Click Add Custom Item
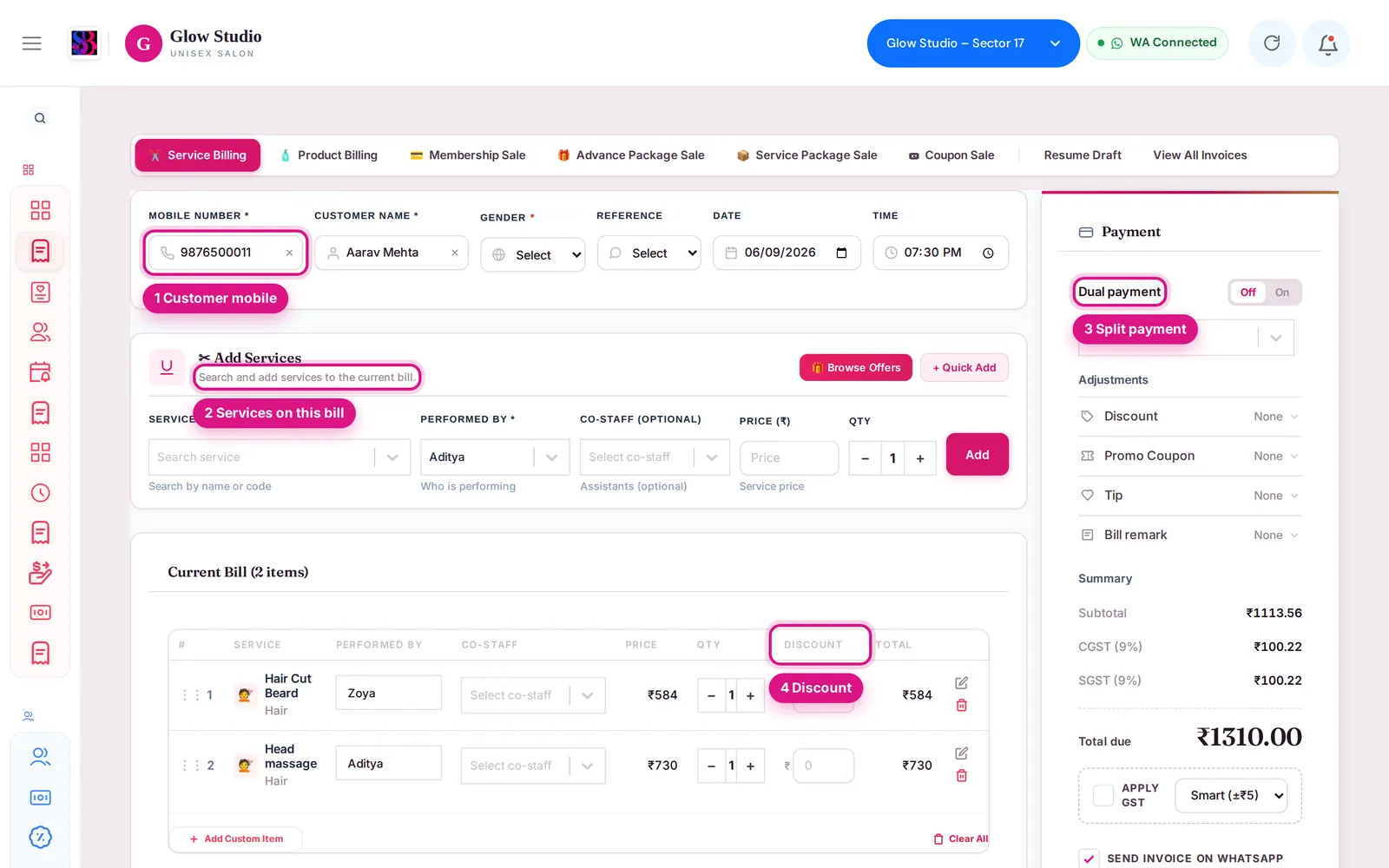The width and height of the screenshot is (1389, 868). 236,839
